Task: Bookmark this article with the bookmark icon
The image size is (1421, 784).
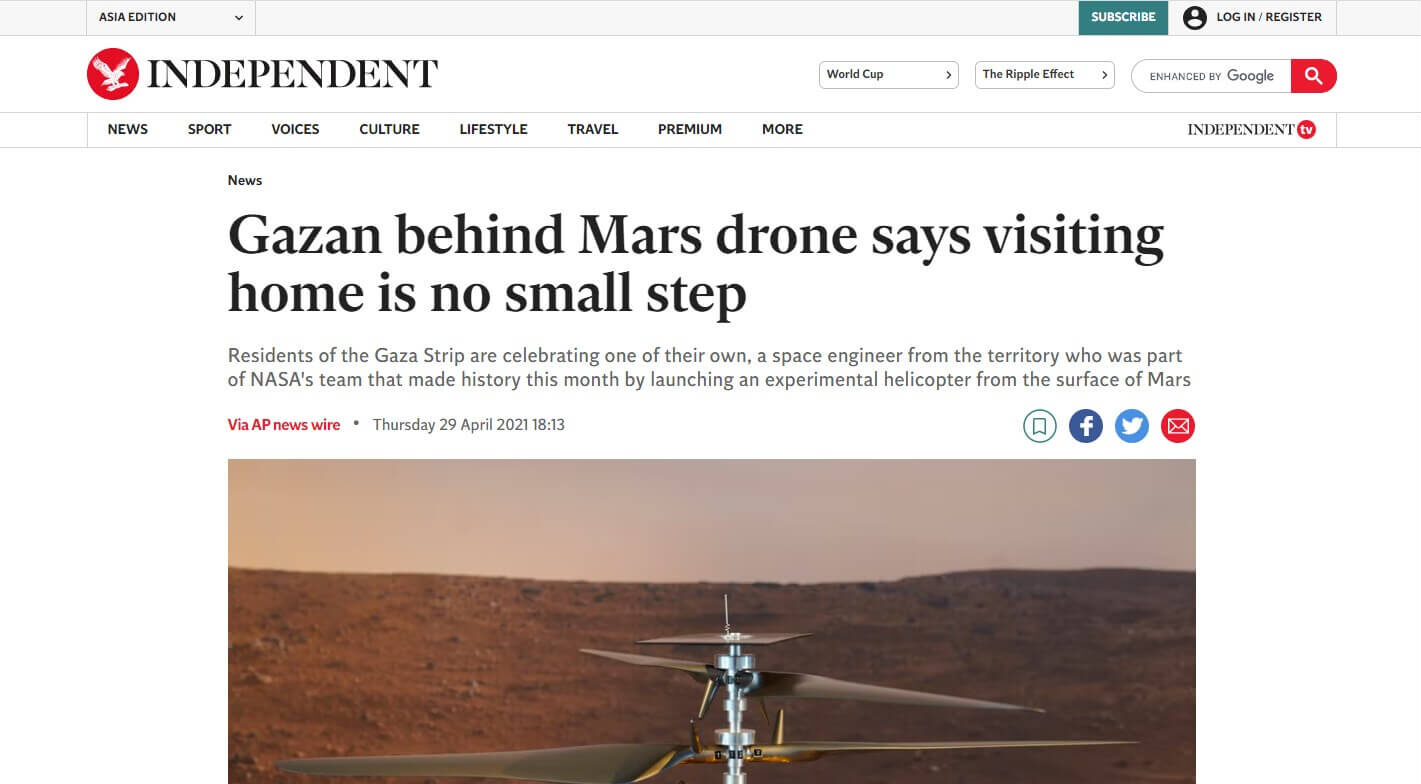Action: [x=1040, y=426]
